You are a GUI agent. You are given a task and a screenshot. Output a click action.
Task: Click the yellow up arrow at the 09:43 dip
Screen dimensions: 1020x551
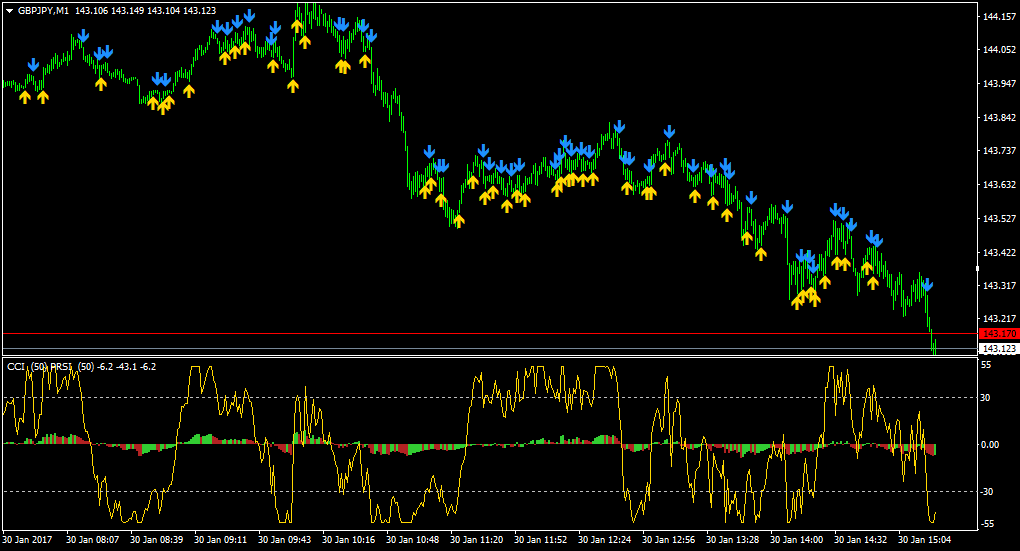[x=293, y=86]
